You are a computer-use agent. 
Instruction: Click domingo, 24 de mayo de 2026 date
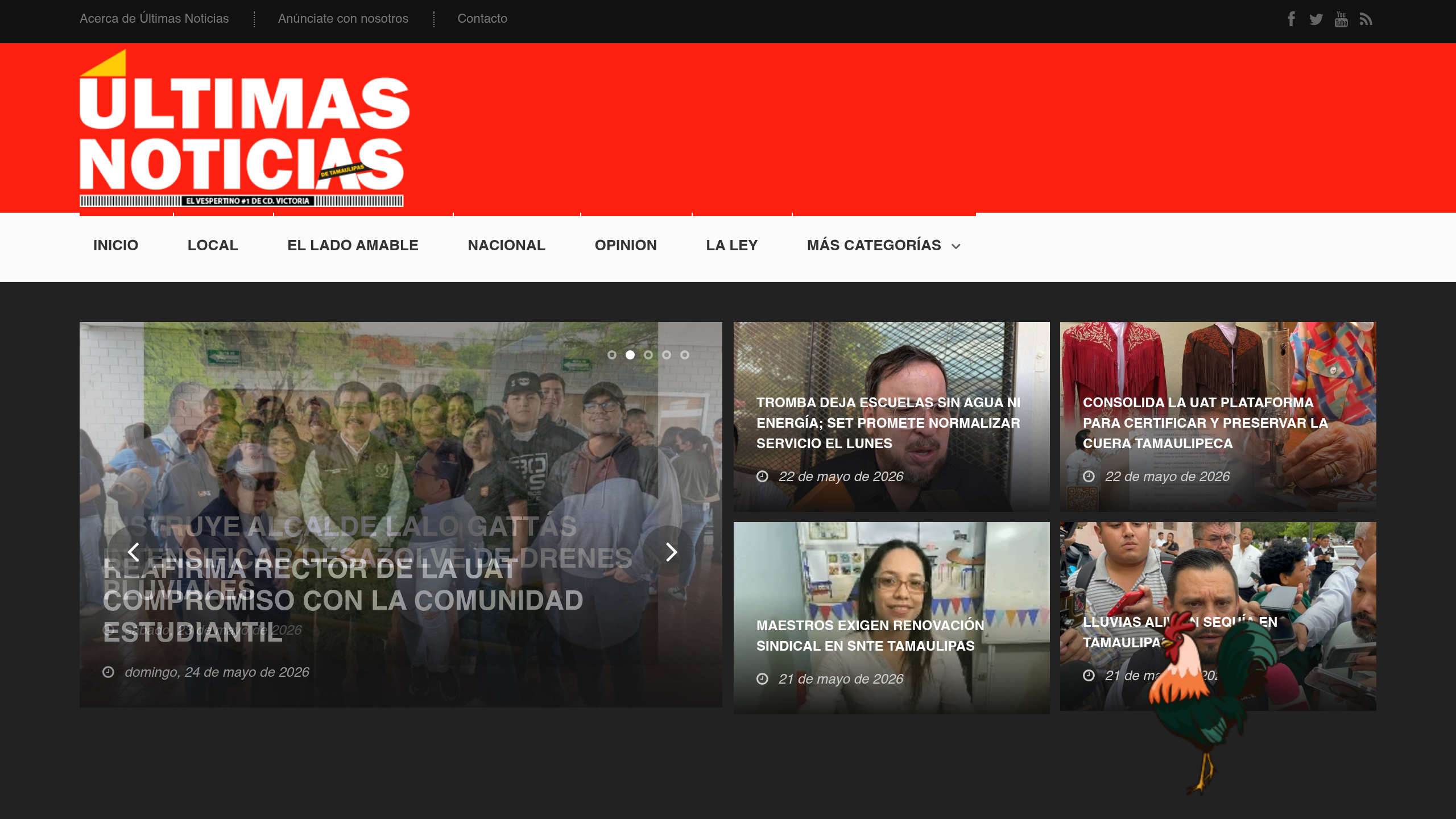tap(217, 672)
